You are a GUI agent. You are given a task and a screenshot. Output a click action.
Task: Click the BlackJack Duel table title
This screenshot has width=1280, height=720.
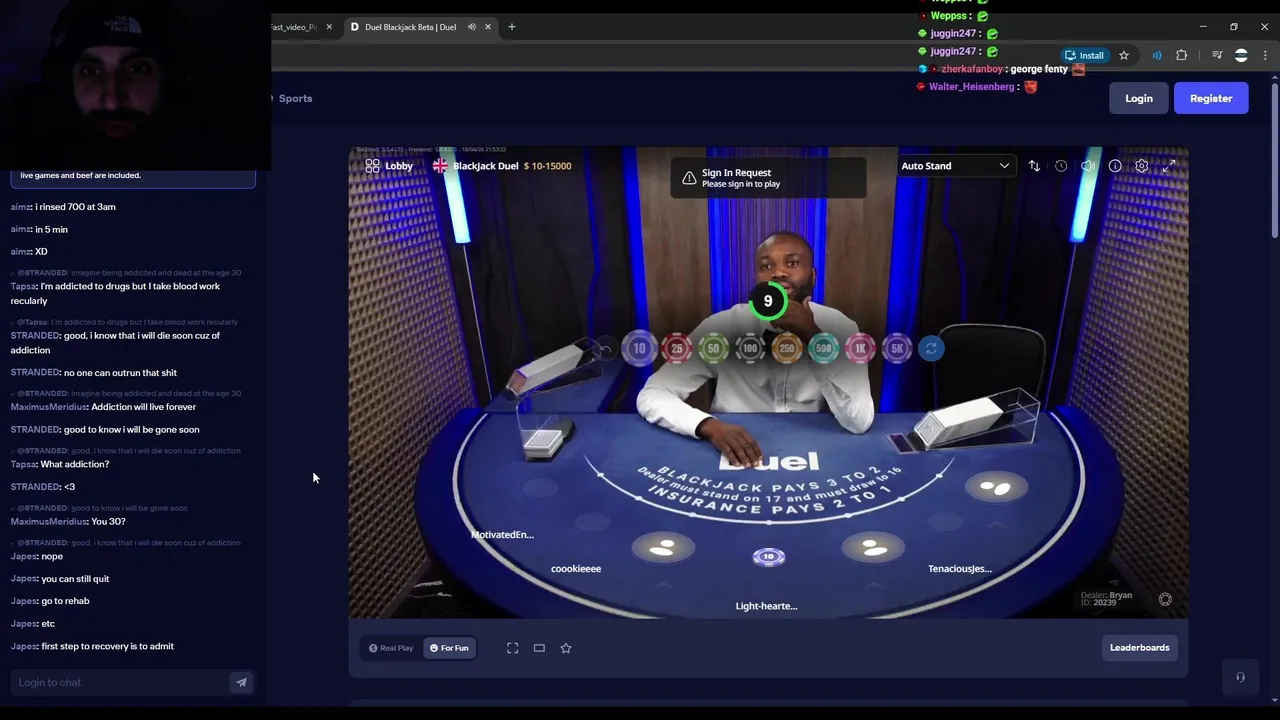[x=485, y=166]
